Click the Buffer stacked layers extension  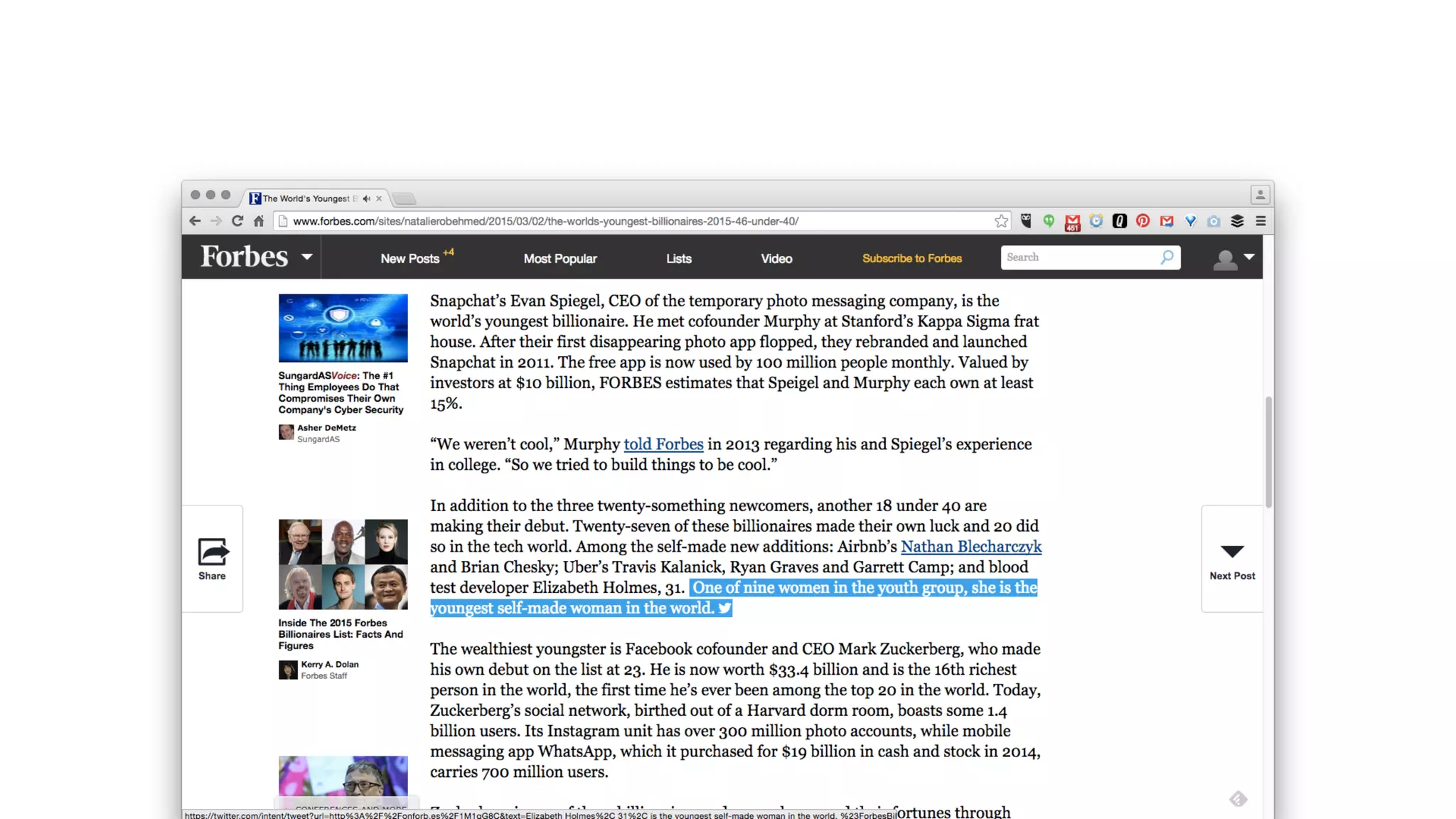[1237, 221]
